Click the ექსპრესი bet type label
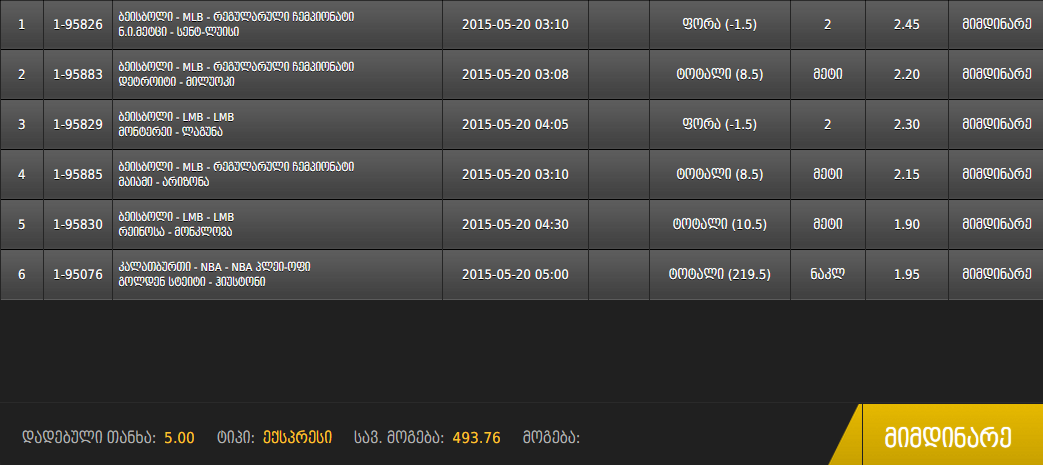The height and width of the screenshot is (465, 1043). [x=297, y=438]
